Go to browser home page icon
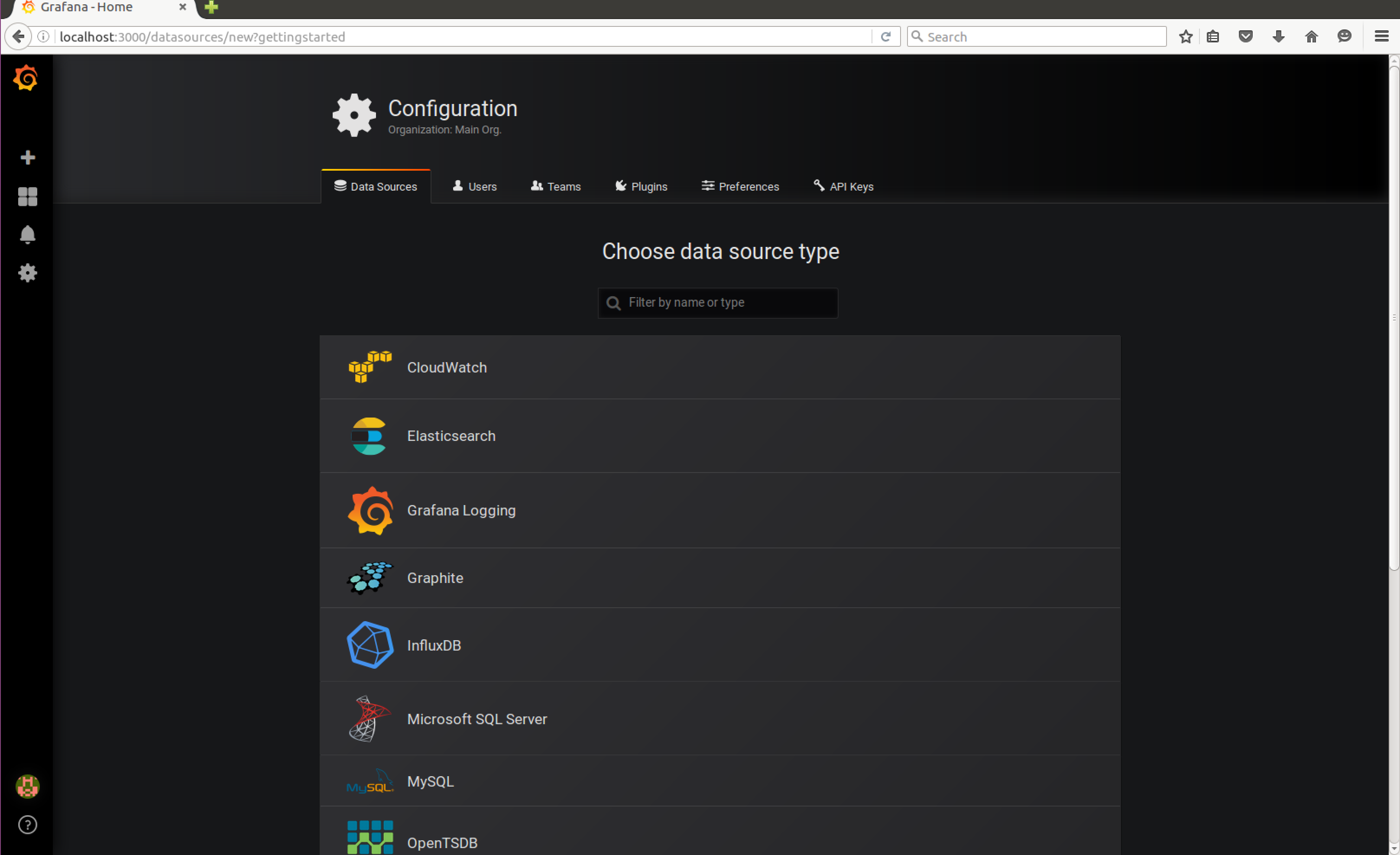The height and width of the screenshot is (855, 1400). click(1311, 37)
